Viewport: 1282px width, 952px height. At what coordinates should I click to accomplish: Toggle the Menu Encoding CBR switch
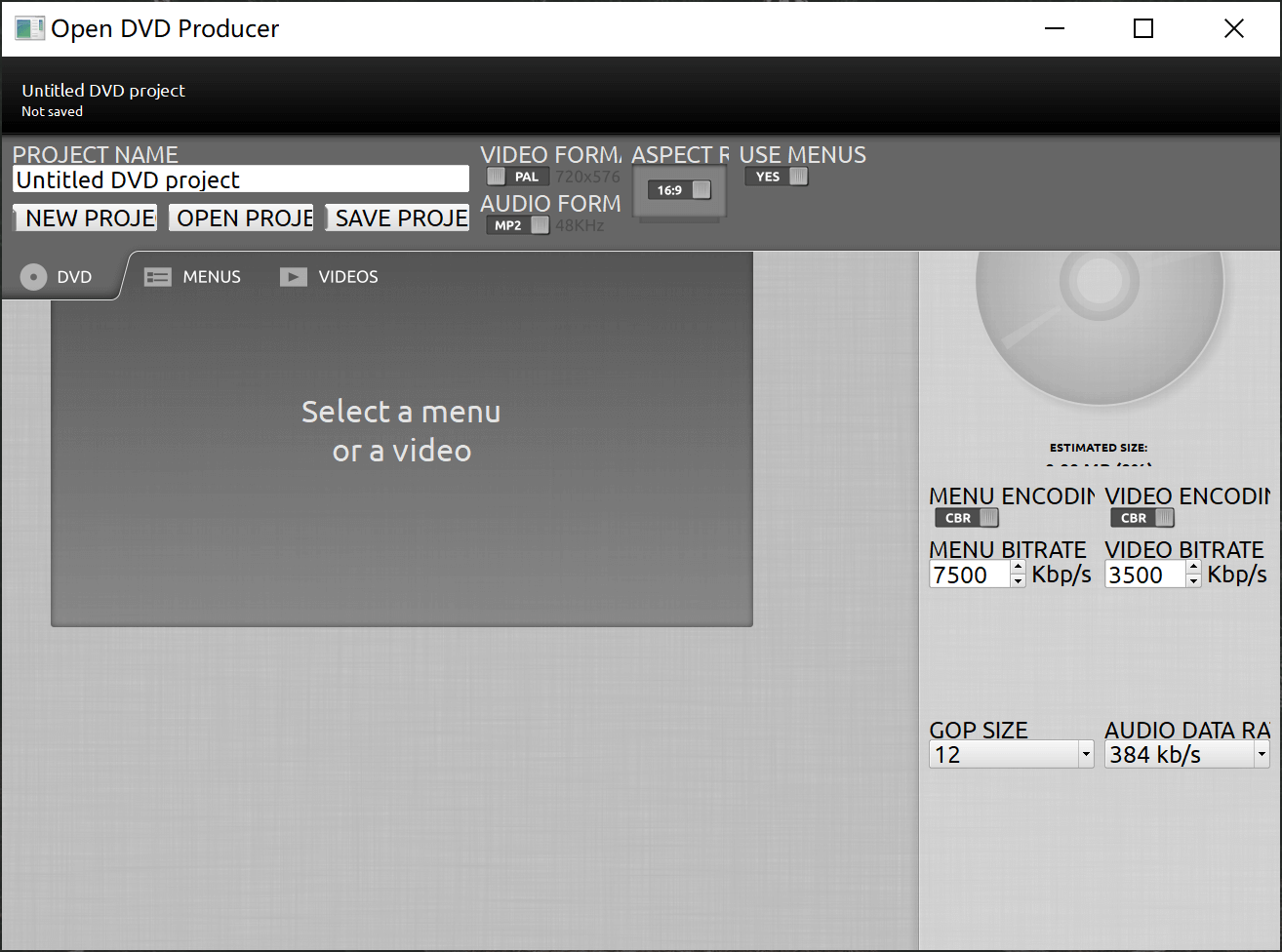(x=967, y=518)
